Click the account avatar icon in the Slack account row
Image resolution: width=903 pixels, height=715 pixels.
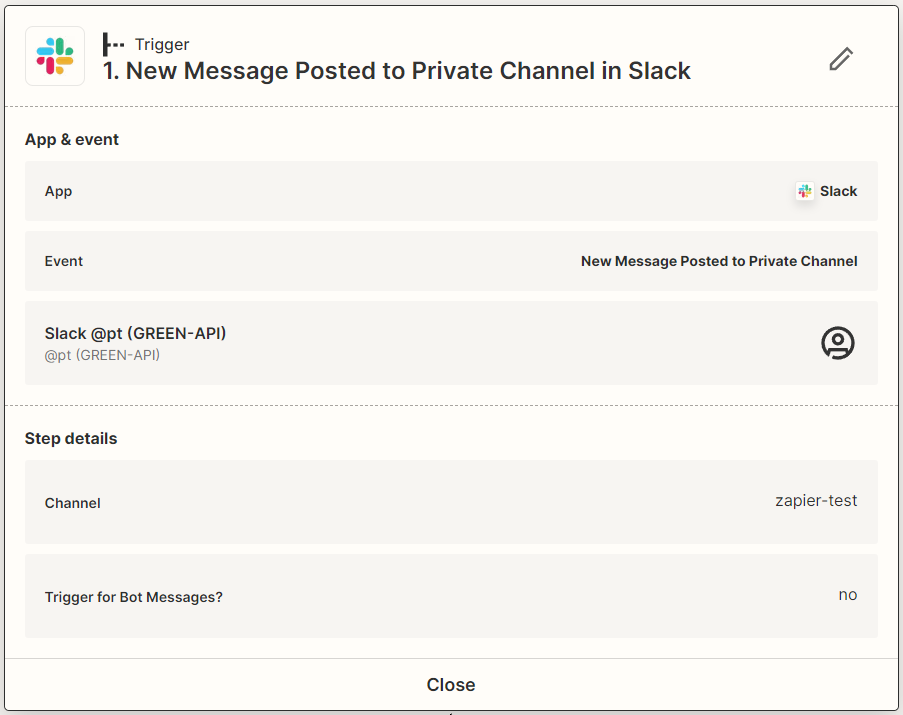[838, 343]
